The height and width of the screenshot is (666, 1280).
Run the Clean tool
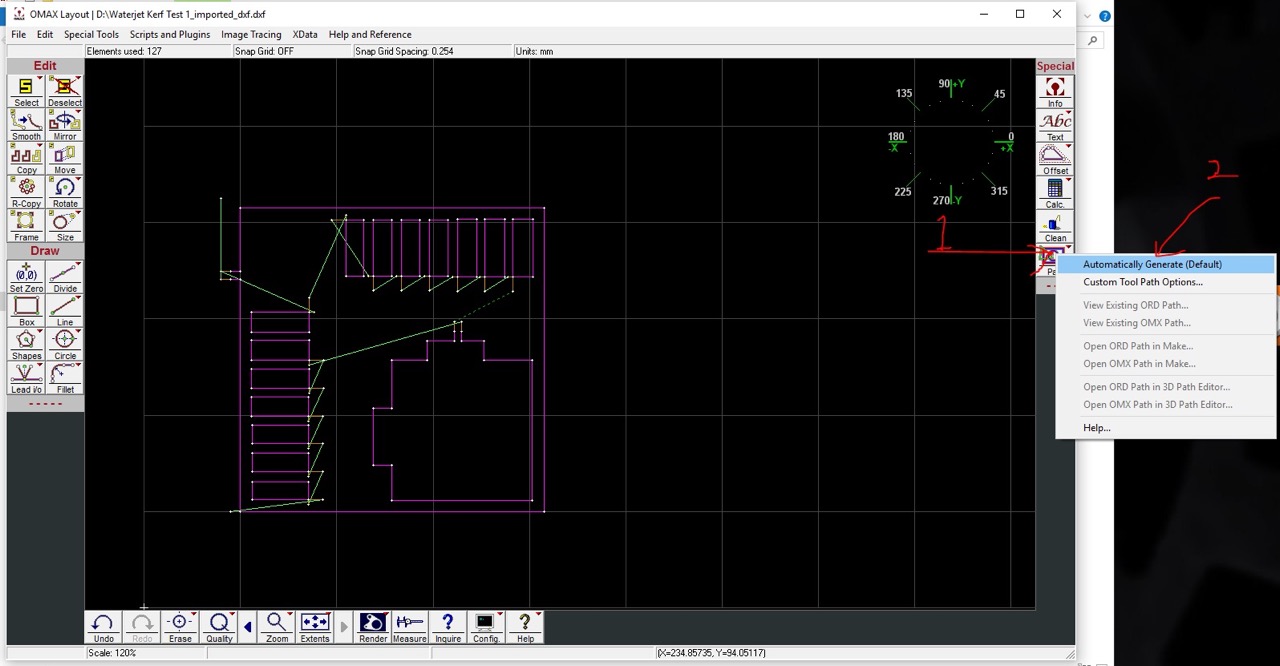[1055, 228]
